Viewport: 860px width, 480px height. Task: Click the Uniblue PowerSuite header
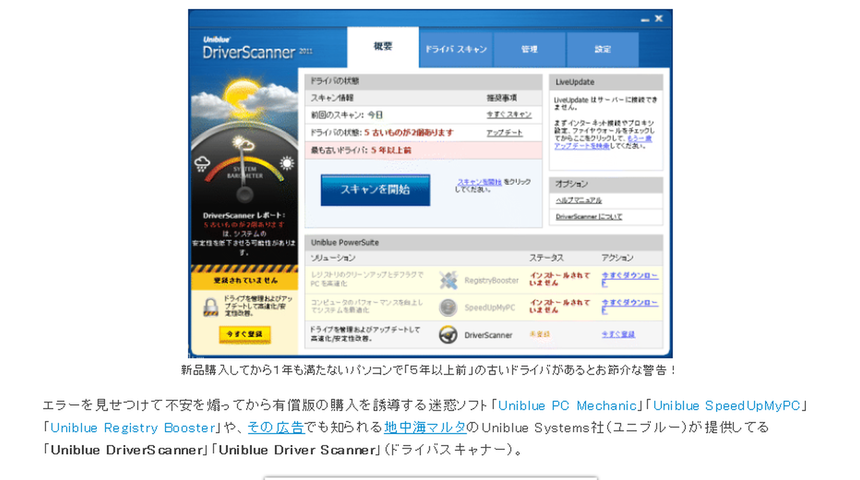(484, 242)
